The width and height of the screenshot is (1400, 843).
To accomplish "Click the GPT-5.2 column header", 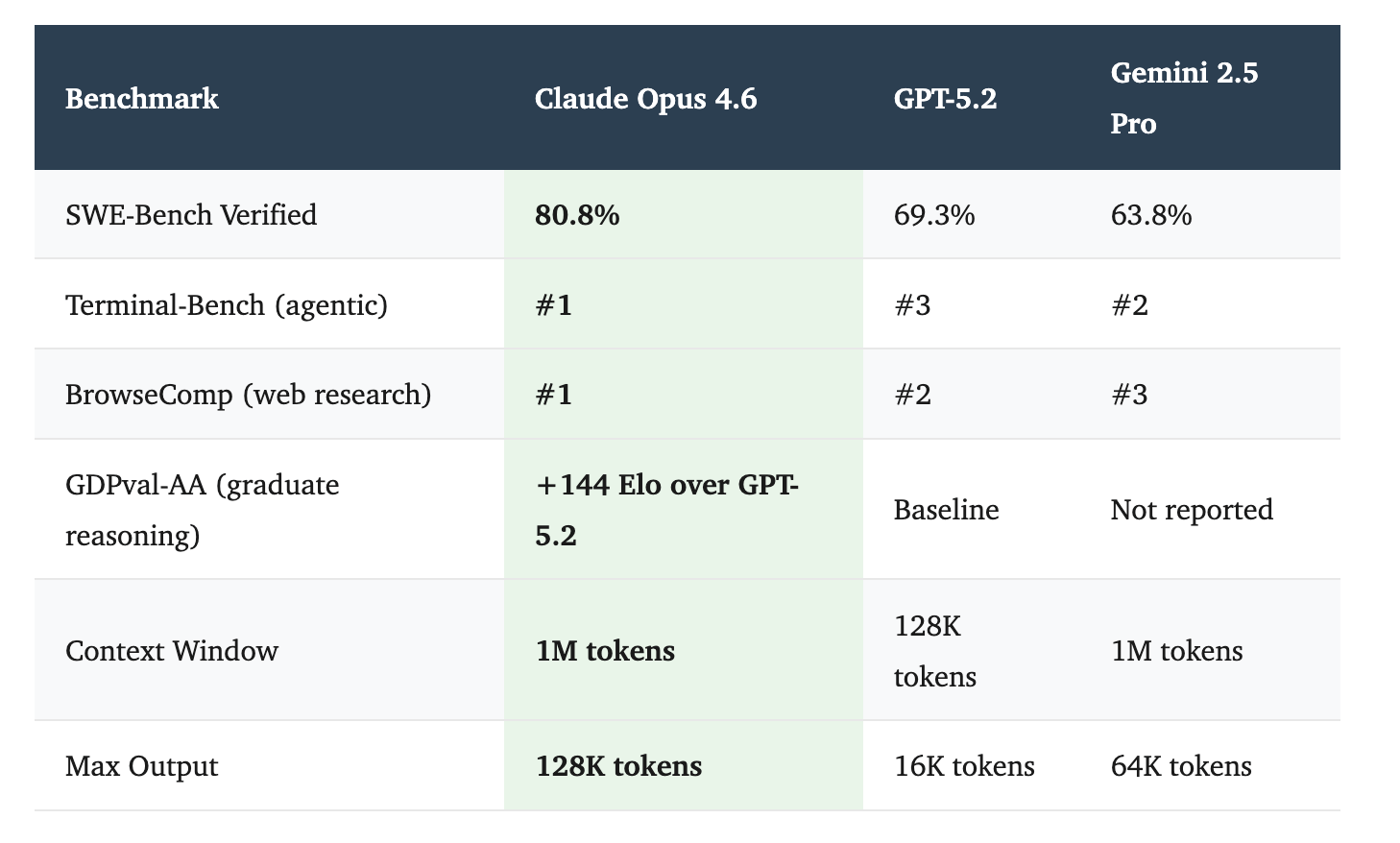I will coord(945,98).
